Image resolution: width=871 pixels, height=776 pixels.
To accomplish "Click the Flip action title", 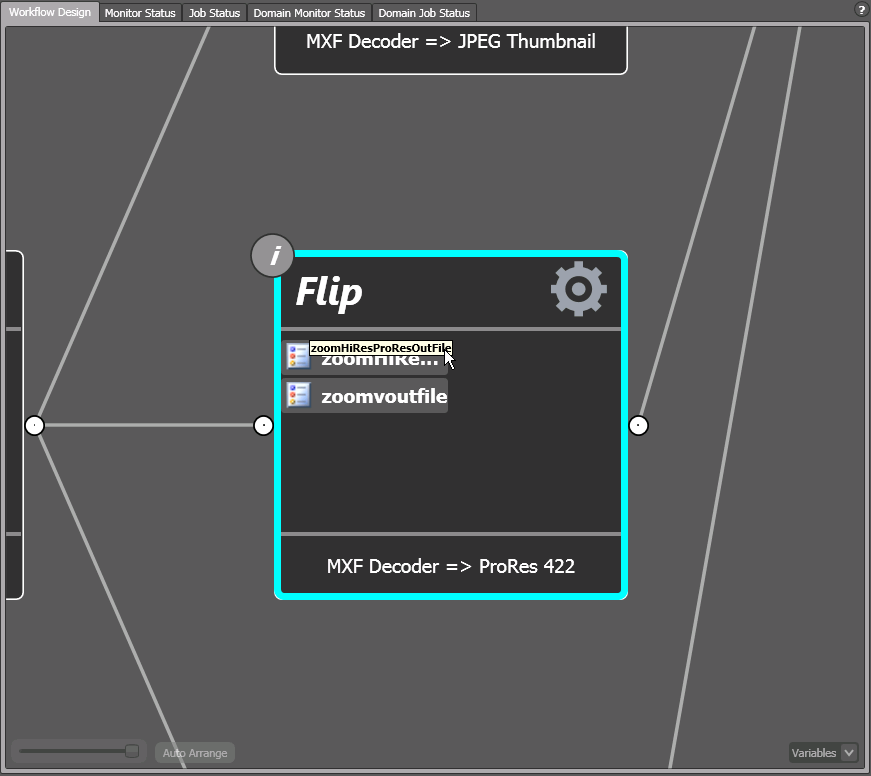I will point(329,293).
